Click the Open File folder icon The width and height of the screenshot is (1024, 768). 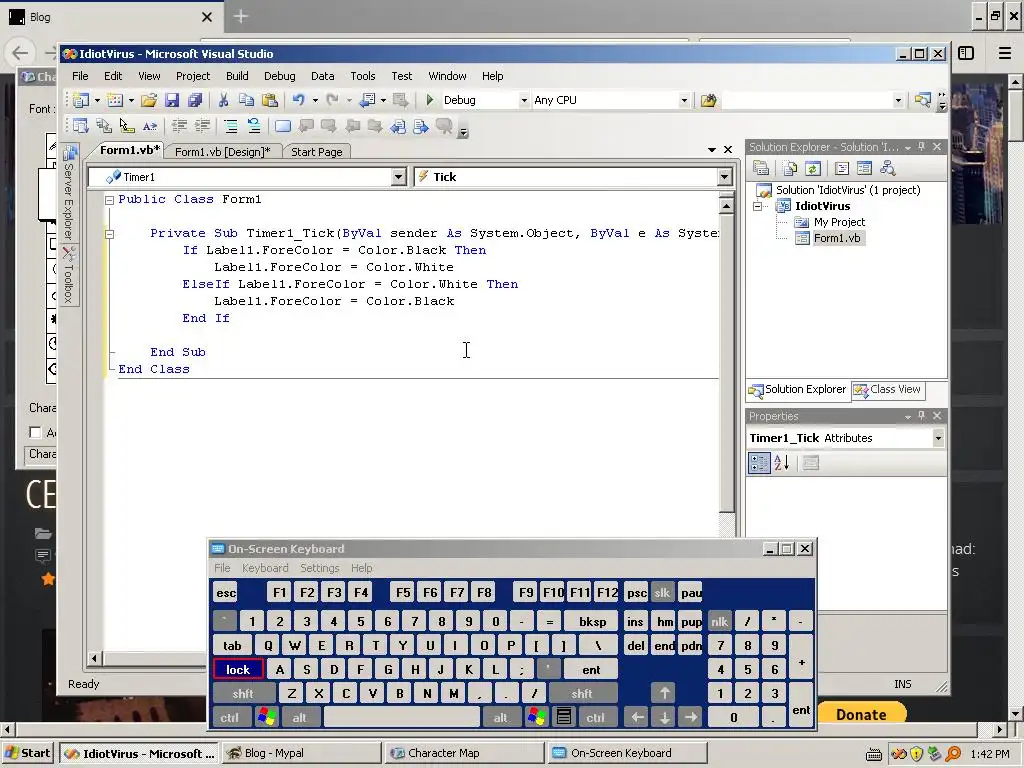[149, 100]
